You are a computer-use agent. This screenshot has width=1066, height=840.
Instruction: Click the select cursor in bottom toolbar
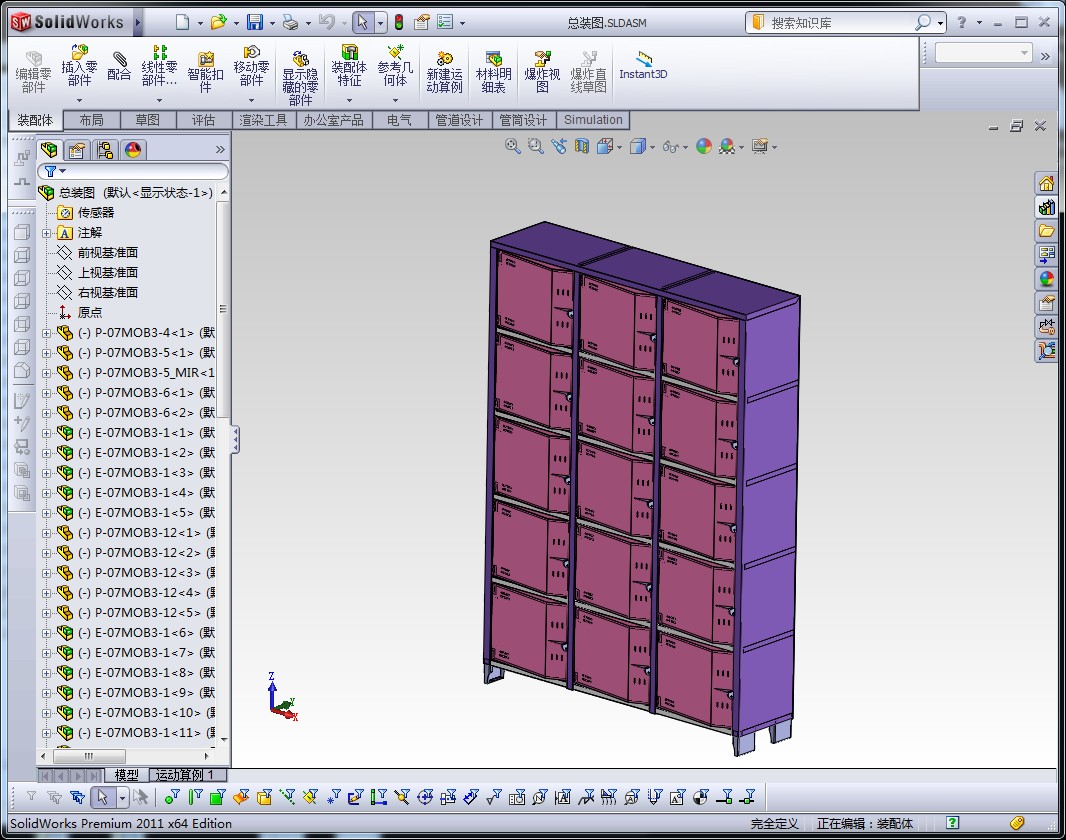click(103, 797)
